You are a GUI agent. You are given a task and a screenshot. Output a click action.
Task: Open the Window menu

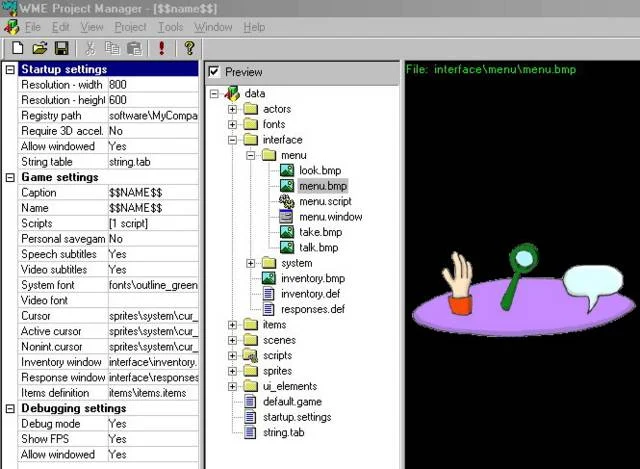tap(213, 27)
